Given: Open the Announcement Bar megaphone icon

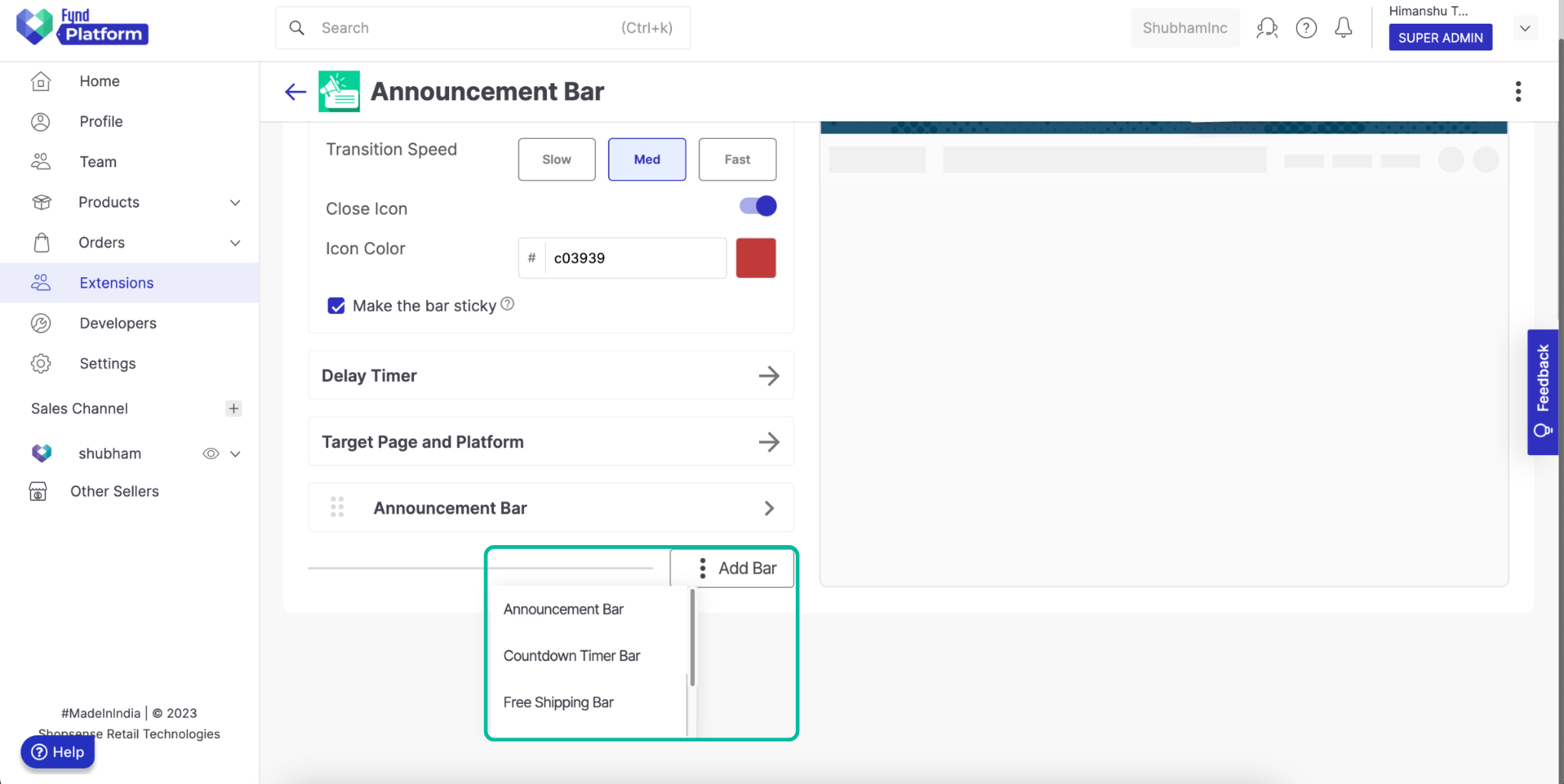Looking at the screenshot, I should coord(339,91).
